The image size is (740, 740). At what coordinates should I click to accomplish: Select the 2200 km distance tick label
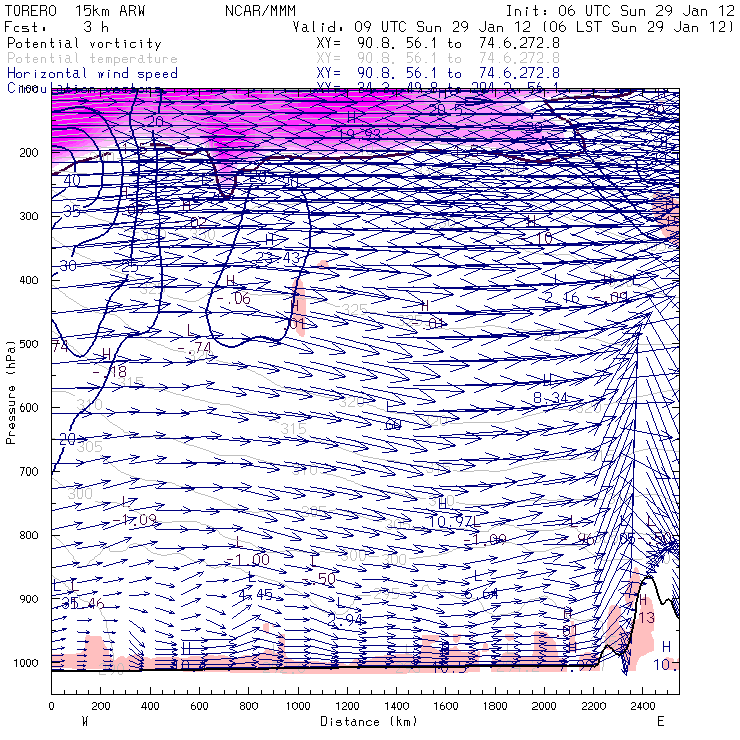click(x=594, y=706)
